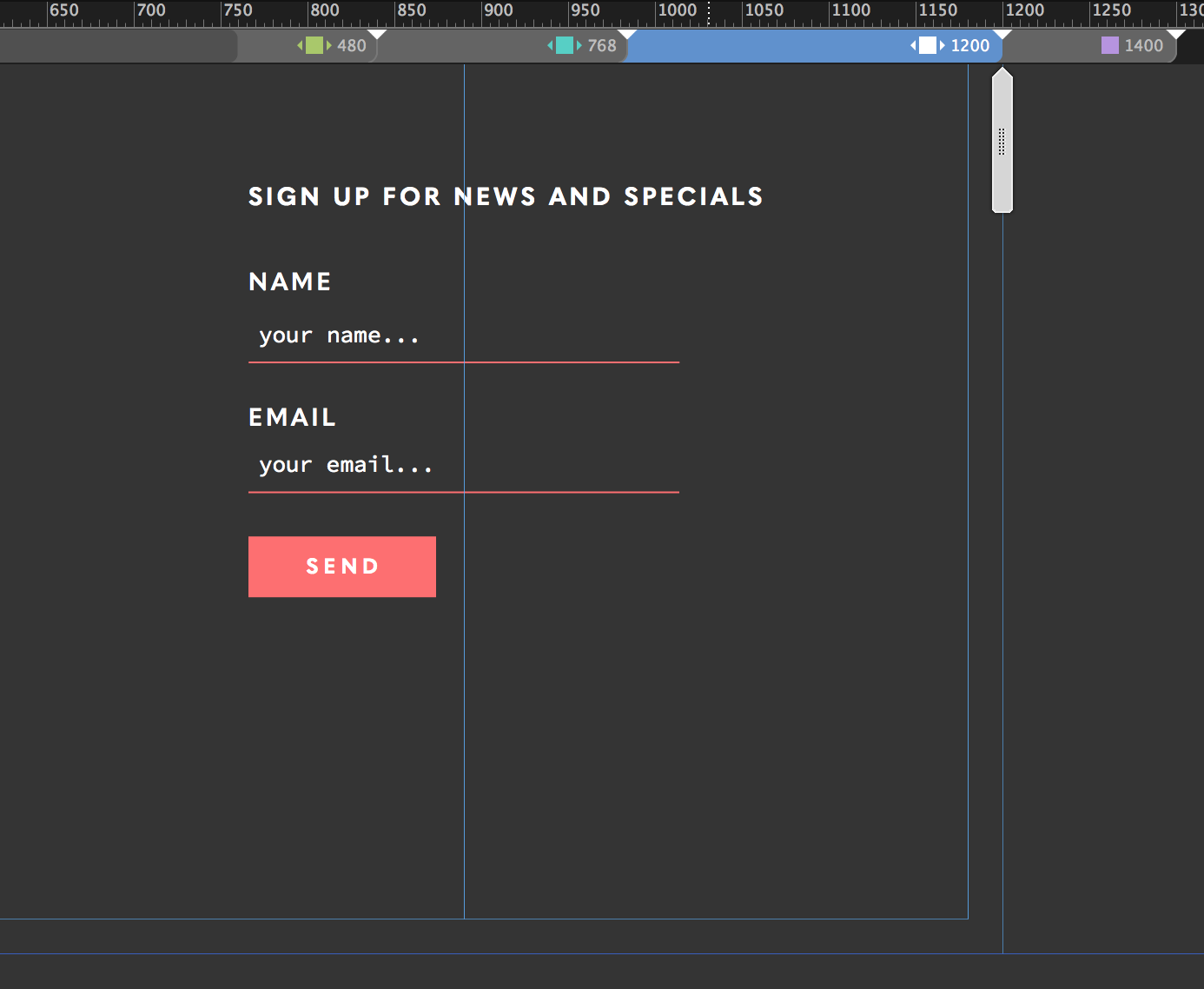1204x989 pixels.
Task: Click the white 1200 breakpoint color swatch
Action: pyautogui.click(x=928, y=45)
